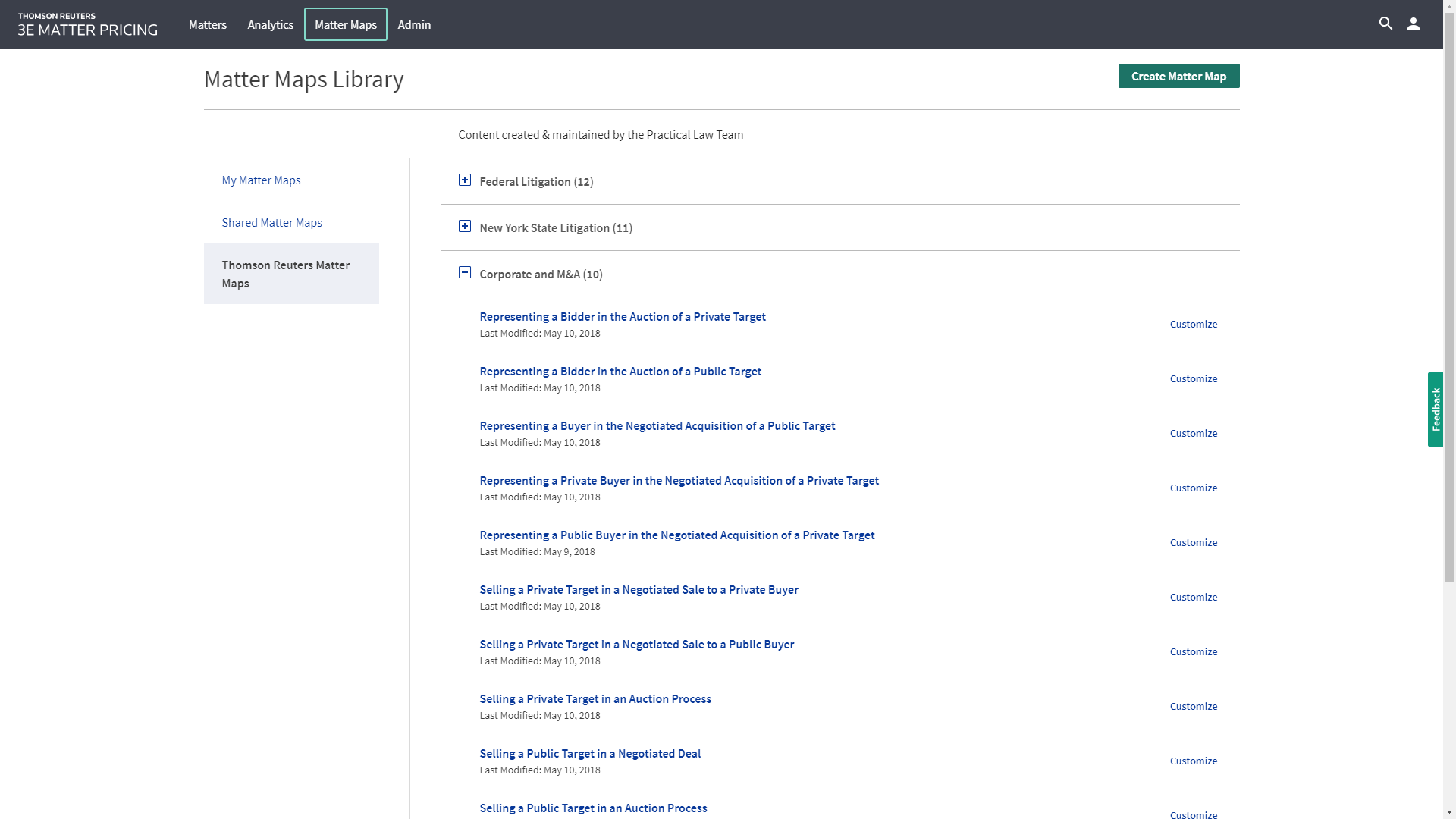The image size is (1456, 819).
Task: Customize Bidder in Auction of Public Target
Action: coord(1193,378)
